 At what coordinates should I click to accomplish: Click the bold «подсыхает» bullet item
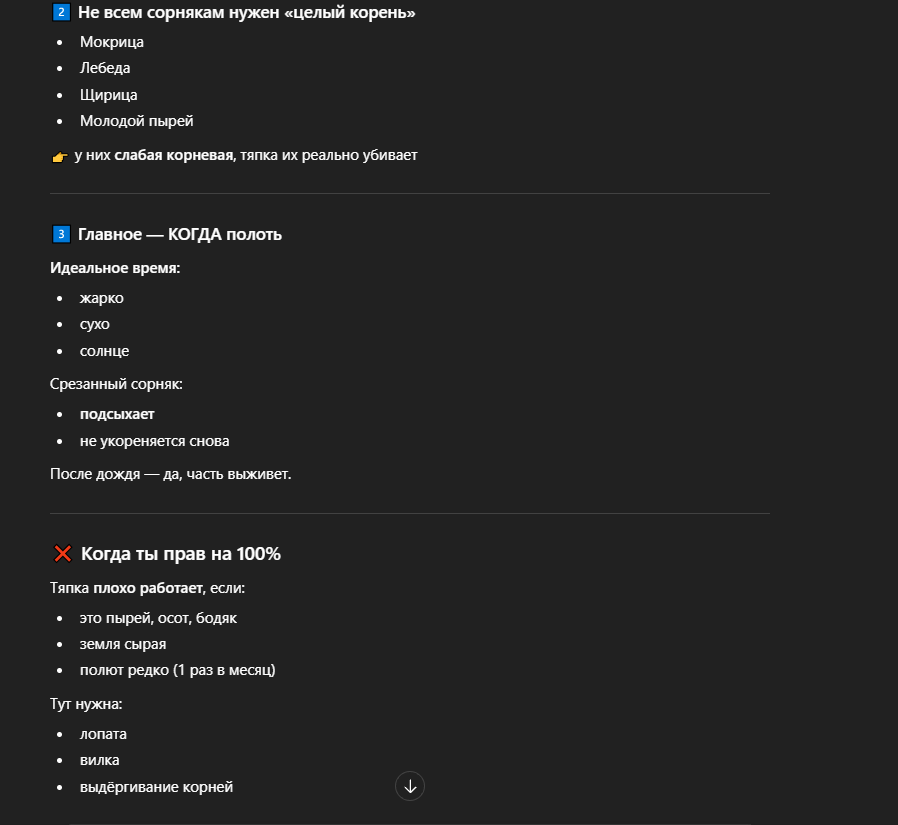point(117,414)
